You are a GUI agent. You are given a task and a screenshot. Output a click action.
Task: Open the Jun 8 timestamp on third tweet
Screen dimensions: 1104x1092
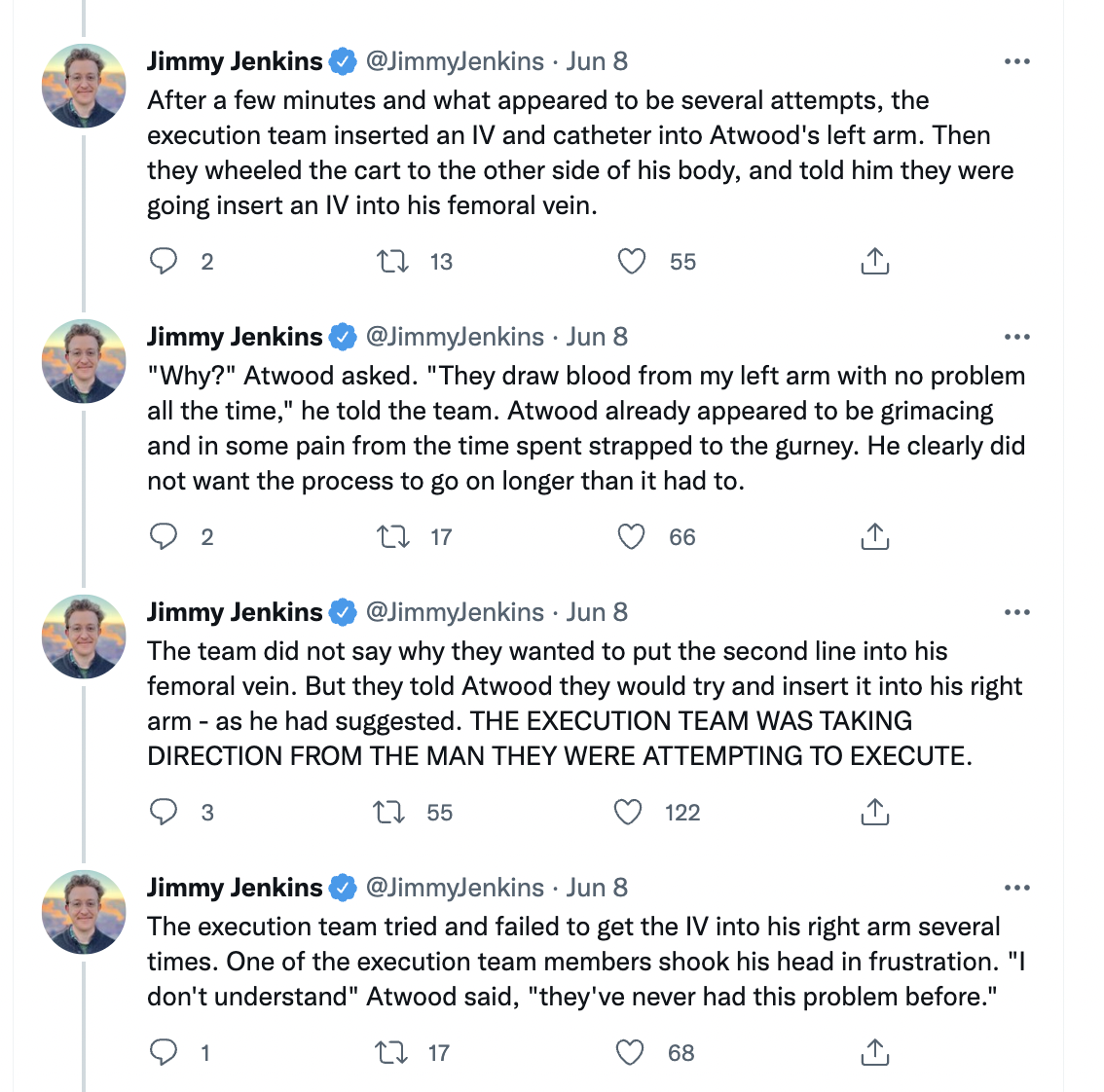pos(597,612)
